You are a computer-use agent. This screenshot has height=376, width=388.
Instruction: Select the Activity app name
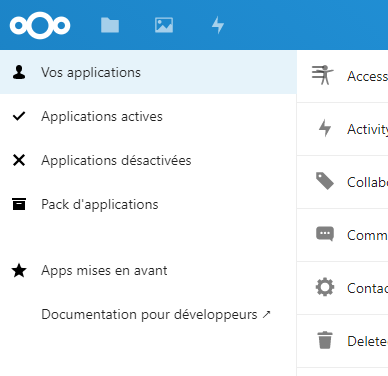[x=367, y=129]
